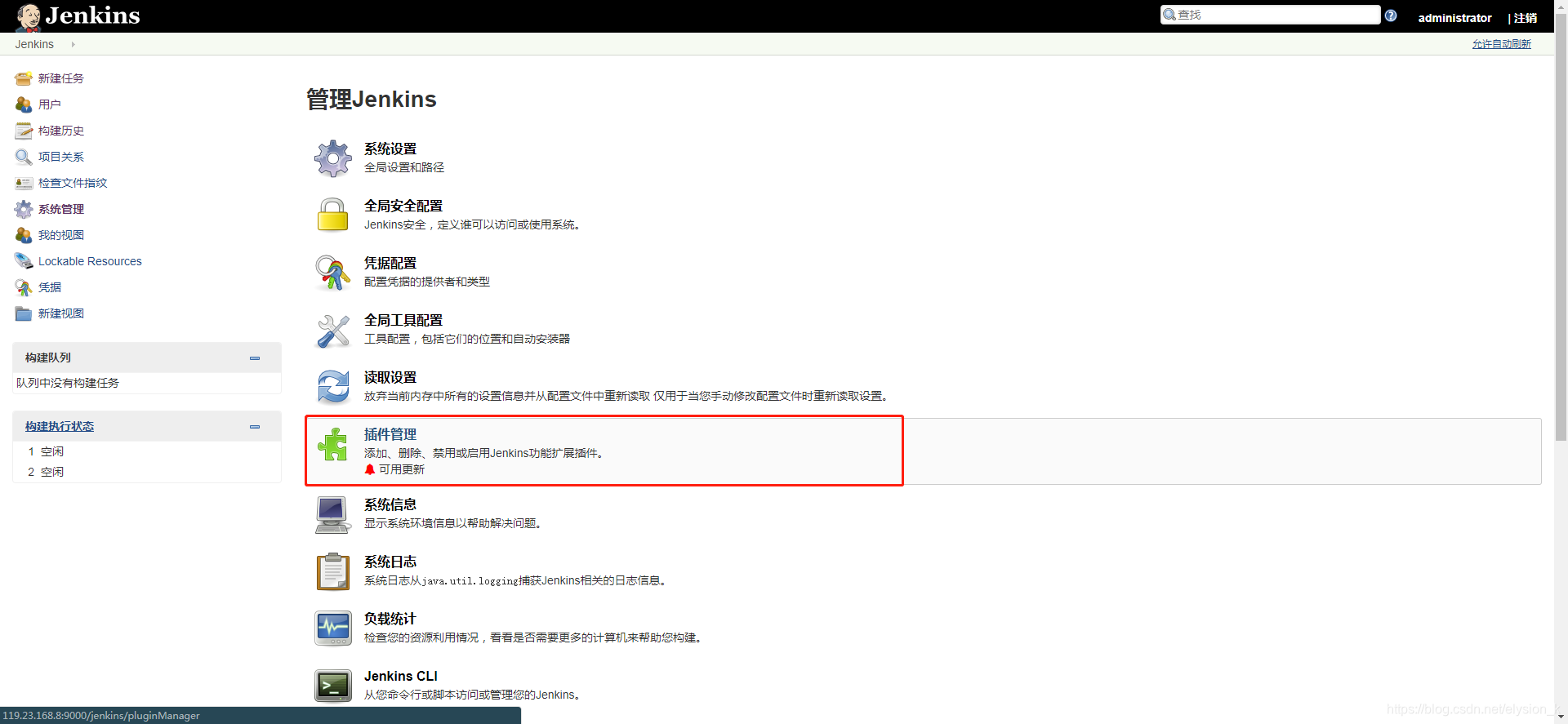
Task: Click the Jenkins butler logo icon
Action: pyautogui.click(x=29, y=16)
